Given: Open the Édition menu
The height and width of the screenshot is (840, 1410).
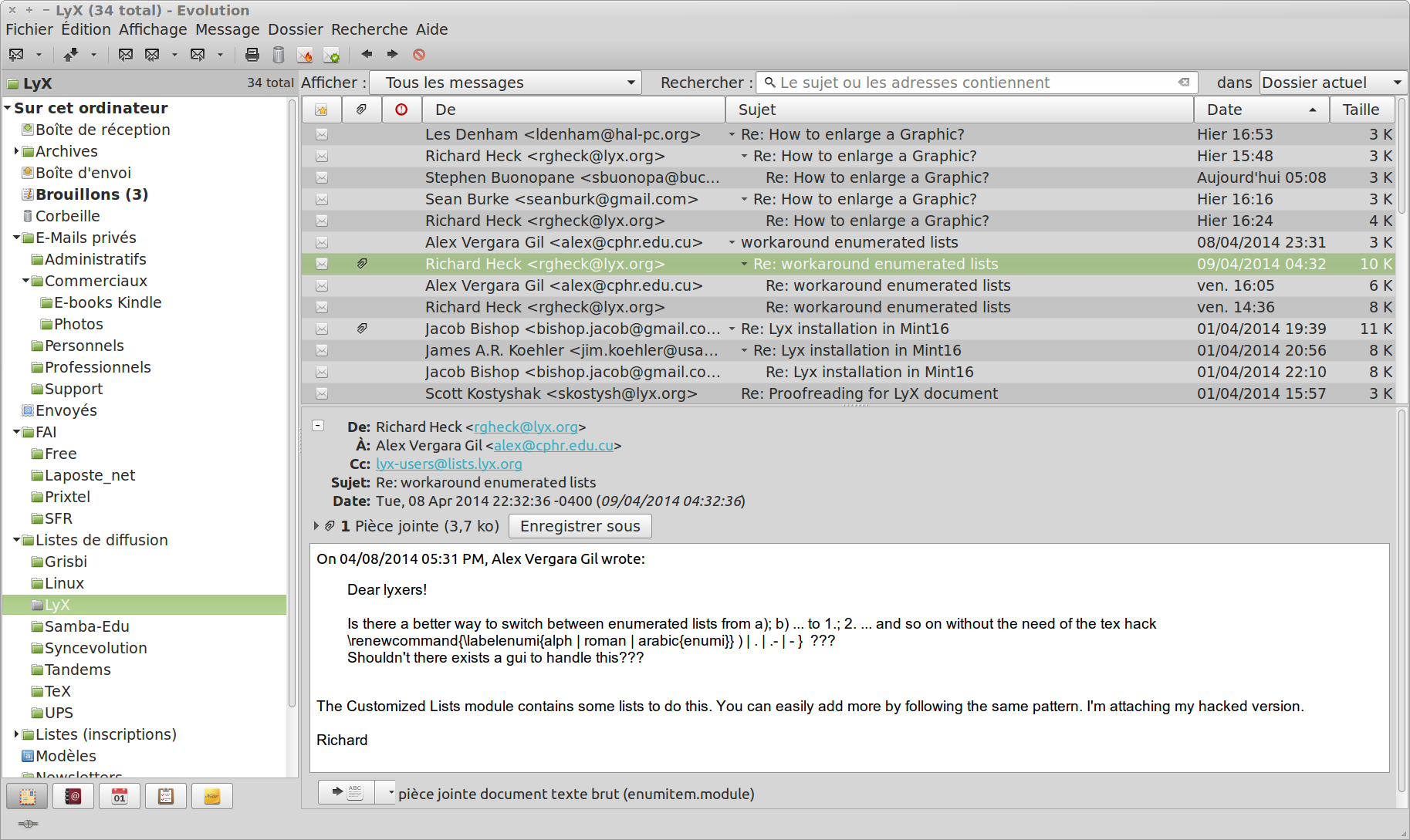Looking at the screenshot, I should click(86, 29).
